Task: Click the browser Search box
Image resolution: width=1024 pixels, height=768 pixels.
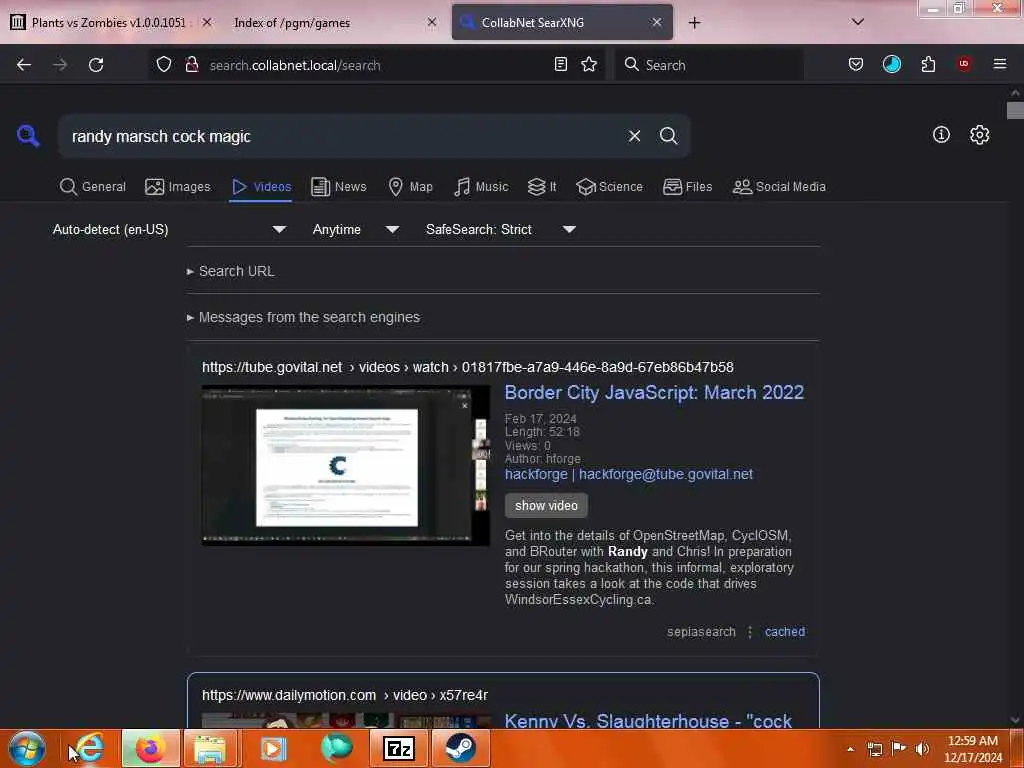Action: 709,65
